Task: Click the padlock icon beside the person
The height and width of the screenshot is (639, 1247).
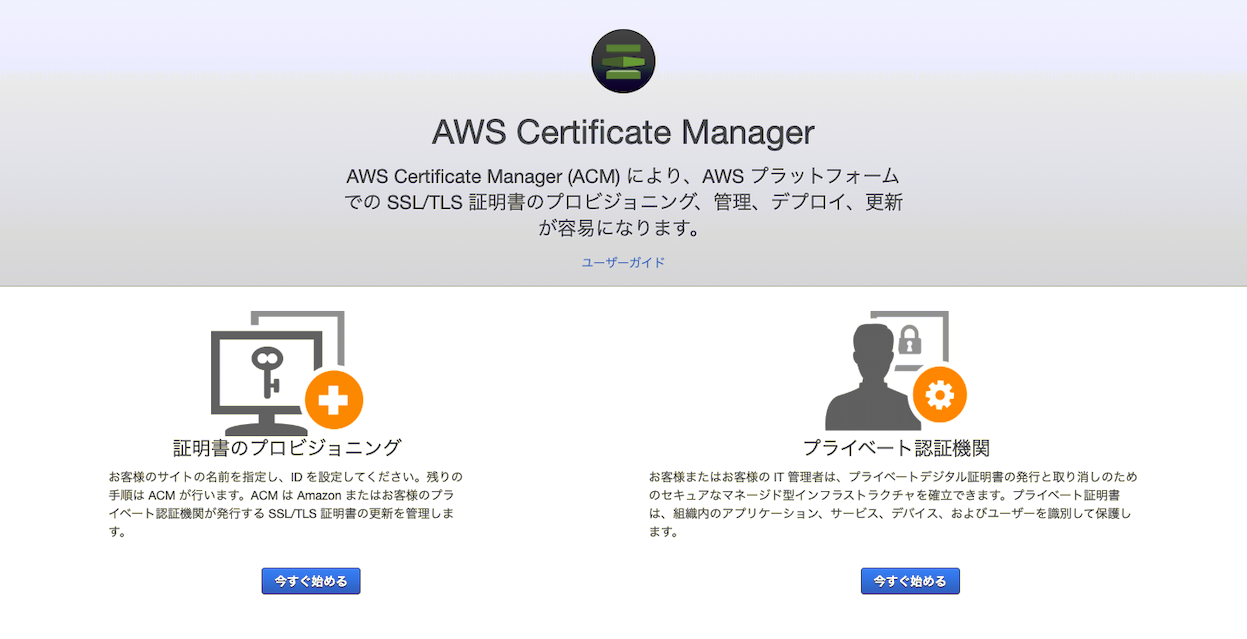Action: [x=910, y=339]
